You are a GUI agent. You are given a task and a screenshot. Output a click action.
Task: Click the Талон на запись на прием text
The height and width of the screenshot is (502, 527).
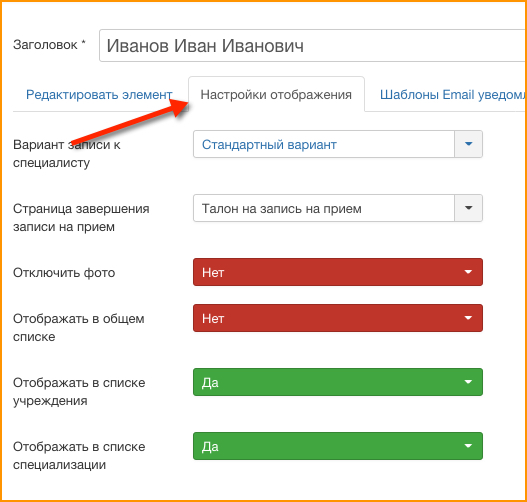pos(282,209)
